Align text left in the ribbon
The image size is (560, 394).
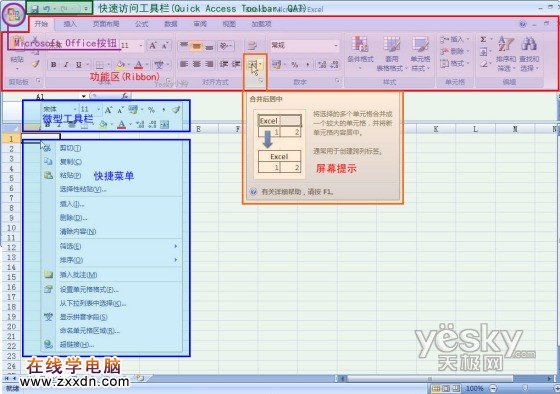(x=184, y=64)
